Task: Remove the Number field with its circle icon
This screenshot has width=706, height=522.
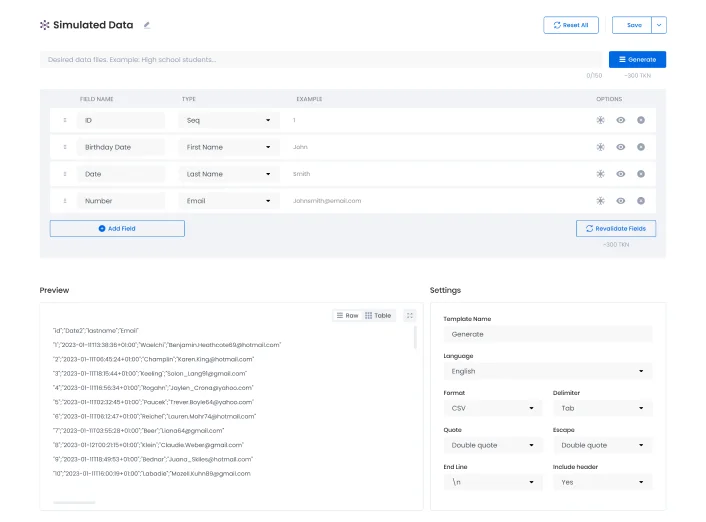Action: [x=641, y=201]
